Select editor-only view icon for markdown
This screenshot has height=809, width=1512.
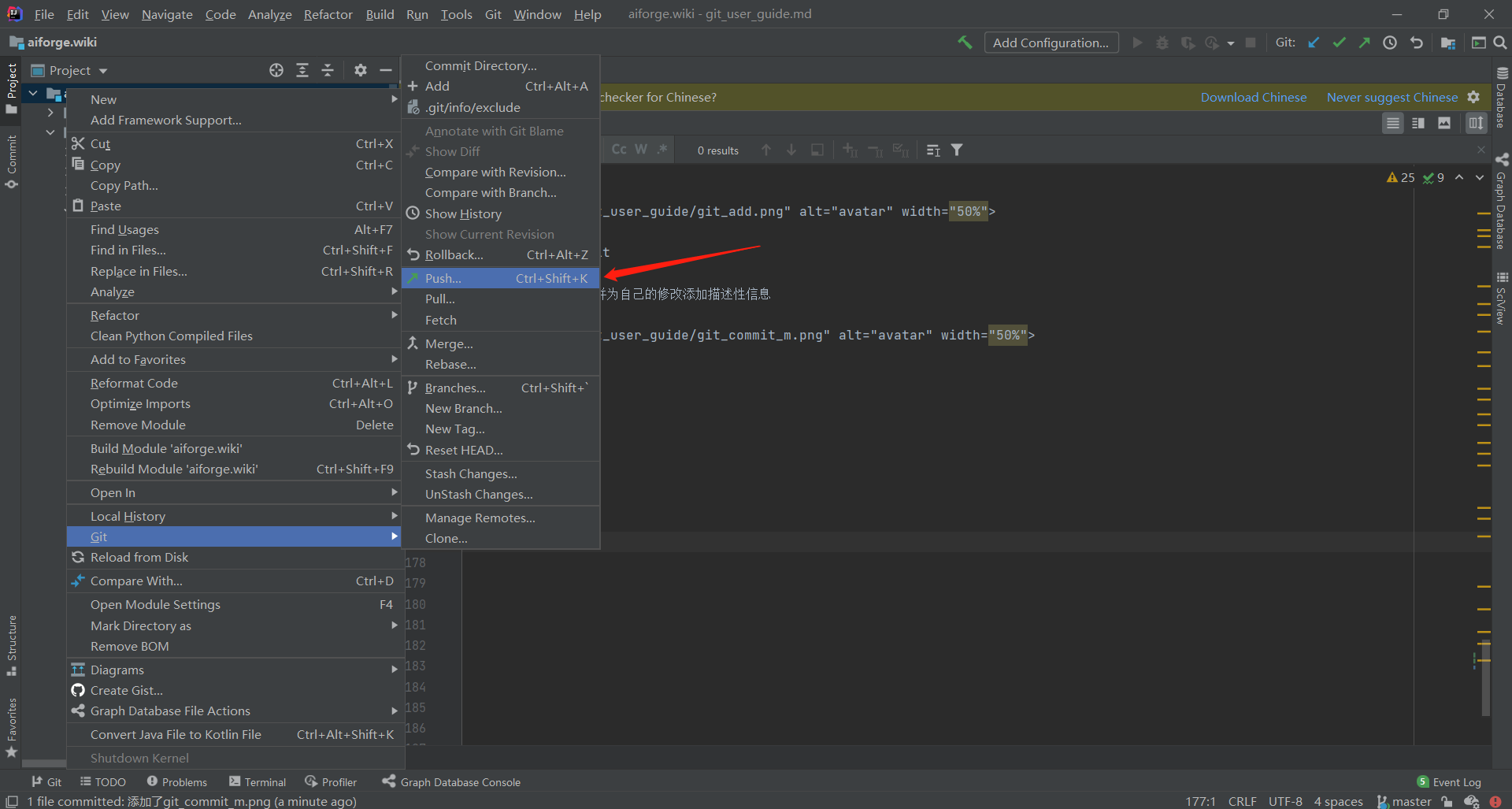point(1393,123)
